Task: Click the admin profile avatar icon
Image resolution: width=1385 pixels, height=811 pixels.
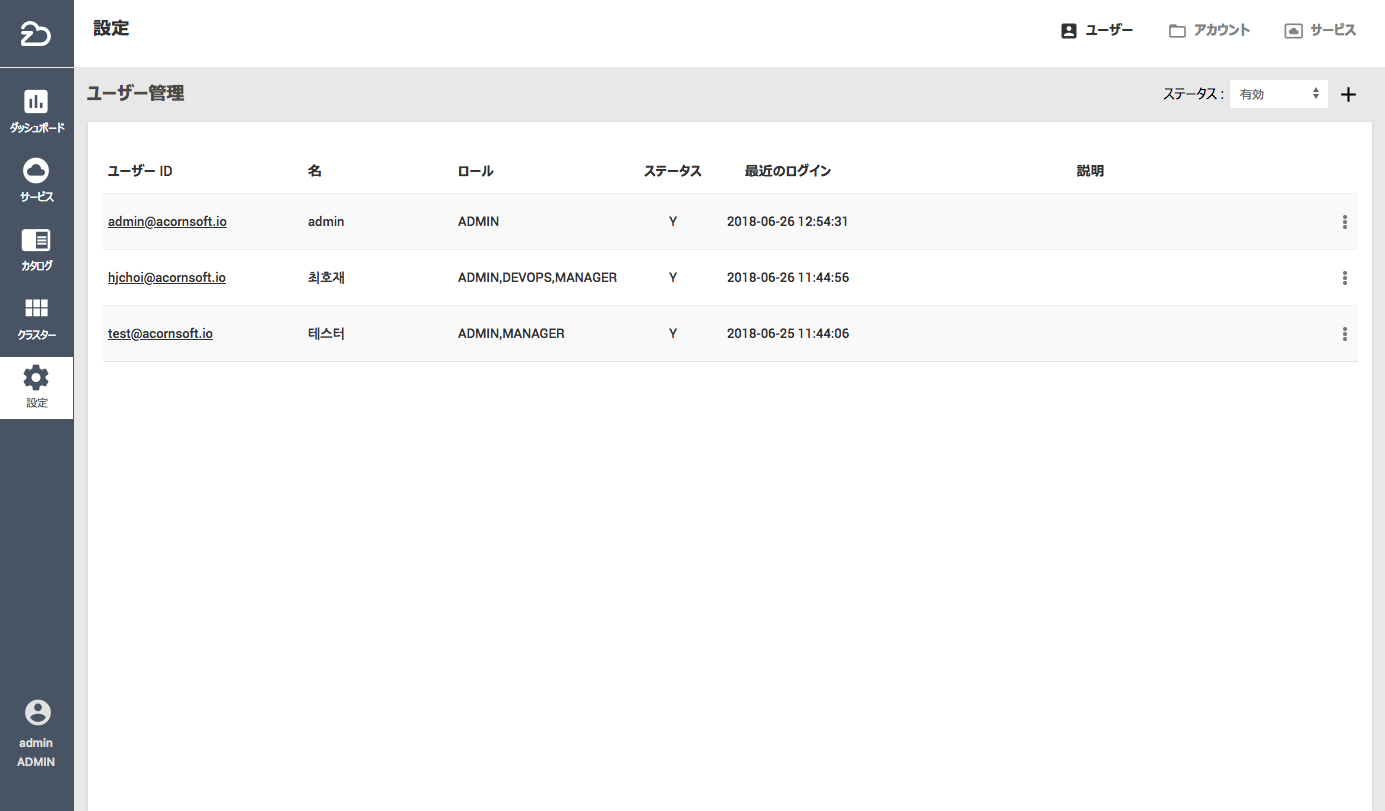Action: point(37,712)
